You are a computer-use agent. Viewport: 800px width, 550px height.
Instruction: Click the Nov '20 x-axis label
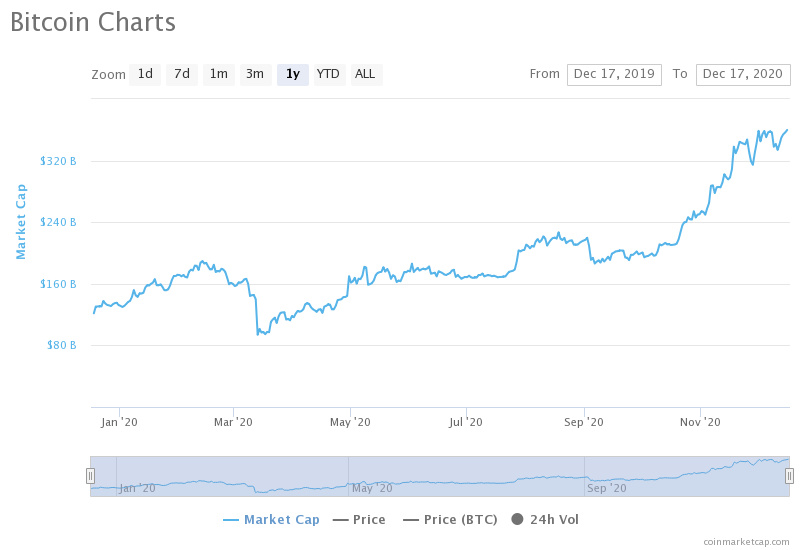(700, 422)
